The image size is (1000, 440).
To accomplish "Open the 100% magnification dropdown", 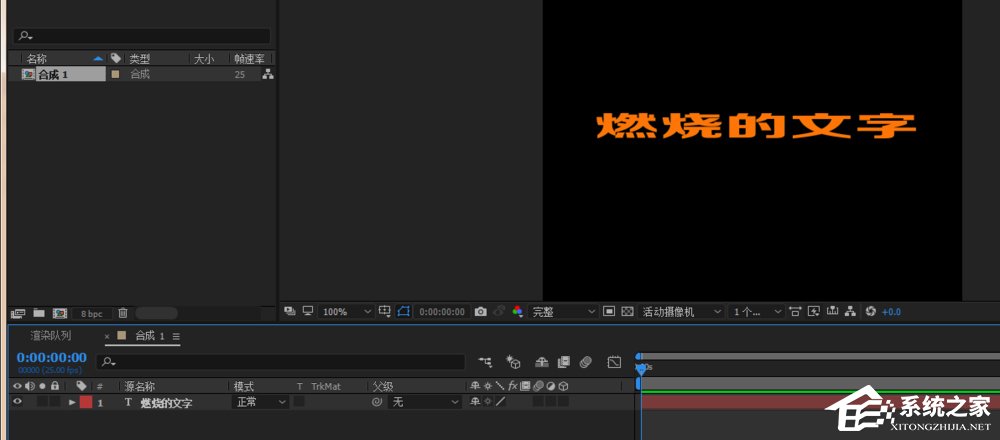I will point(347,312).
